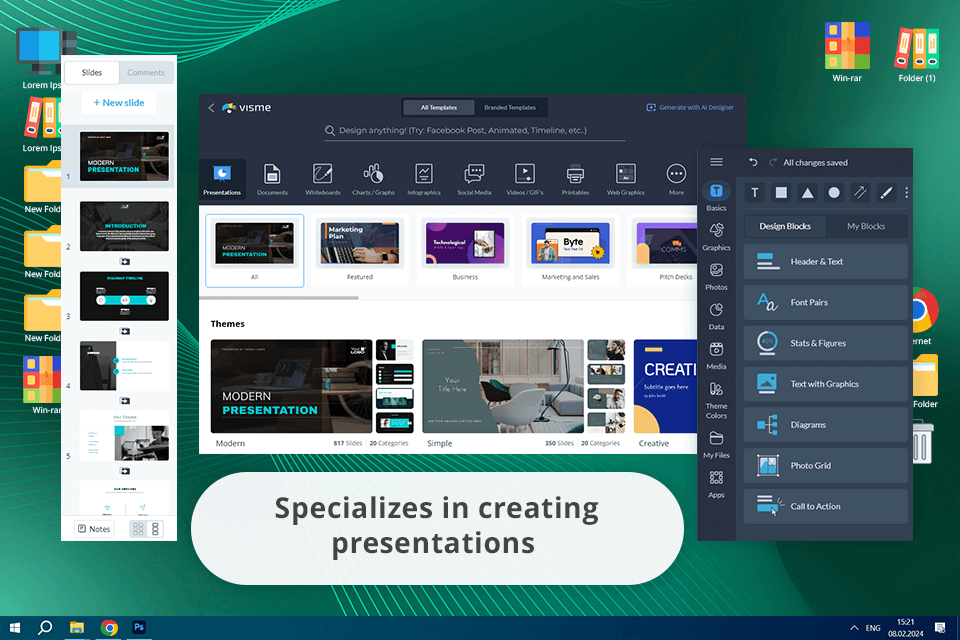Select the square shape tool
This screenshot has width=960, height=640.
tap(781, 193)
